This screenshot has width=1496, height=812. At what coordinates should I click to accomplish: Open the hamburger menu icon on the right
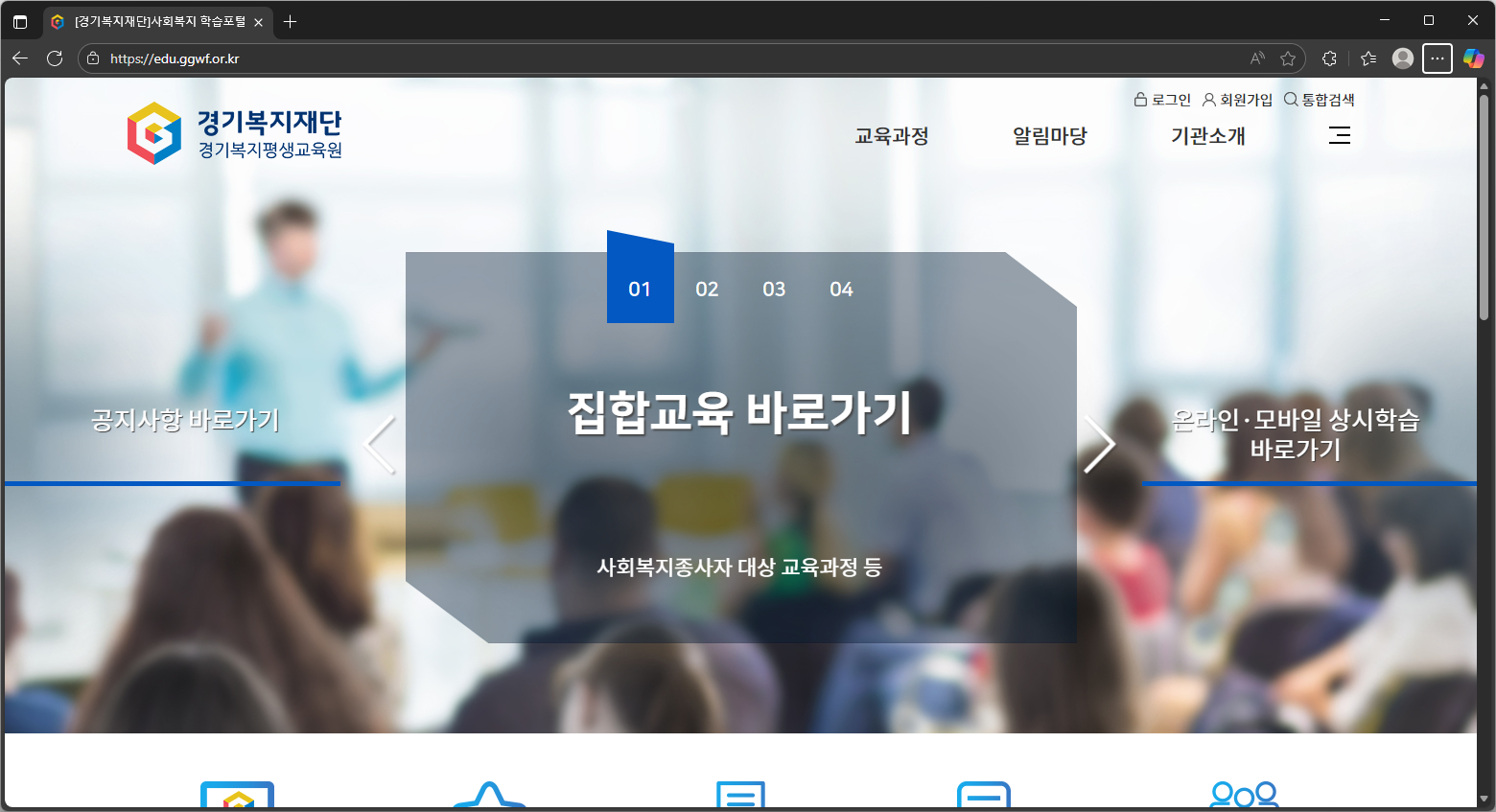pyautogui.click(x=1339, y=135)
